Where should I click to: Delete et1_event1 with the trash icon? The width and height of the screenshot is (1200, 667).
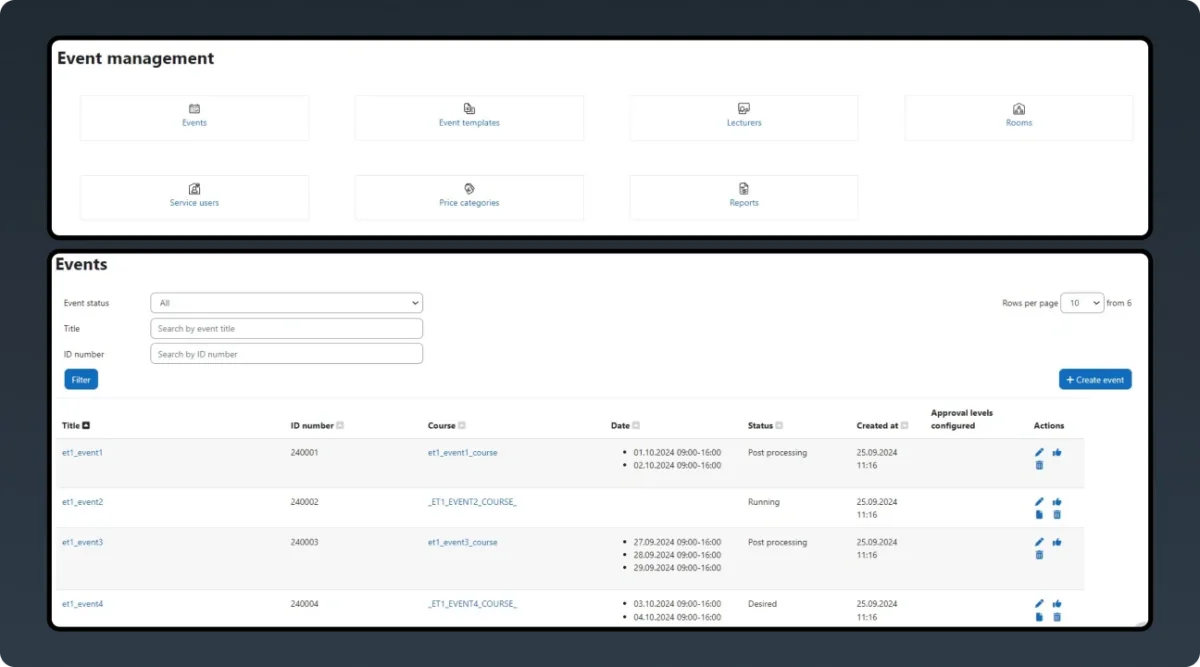(x=1040, y=465)
